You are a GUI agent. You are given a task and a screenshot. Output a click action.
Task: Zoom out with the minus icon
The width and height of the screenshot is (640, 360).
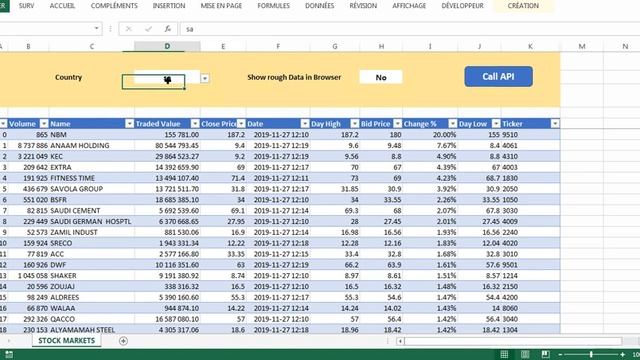(560, 355)
